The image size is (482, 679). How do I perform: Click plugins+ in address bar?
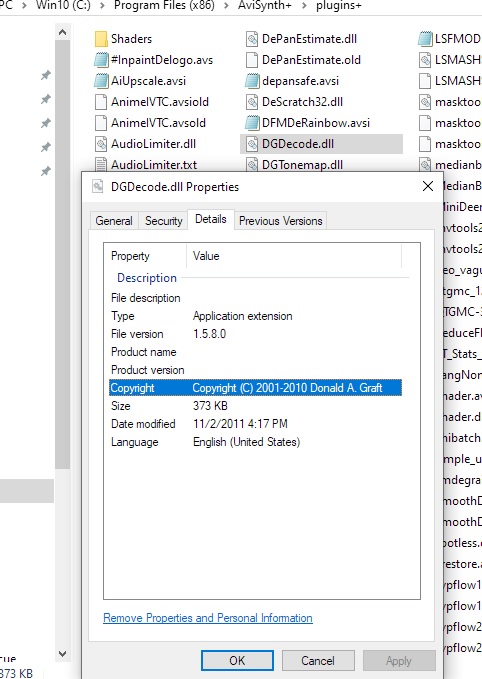click(x=339, y=6)
